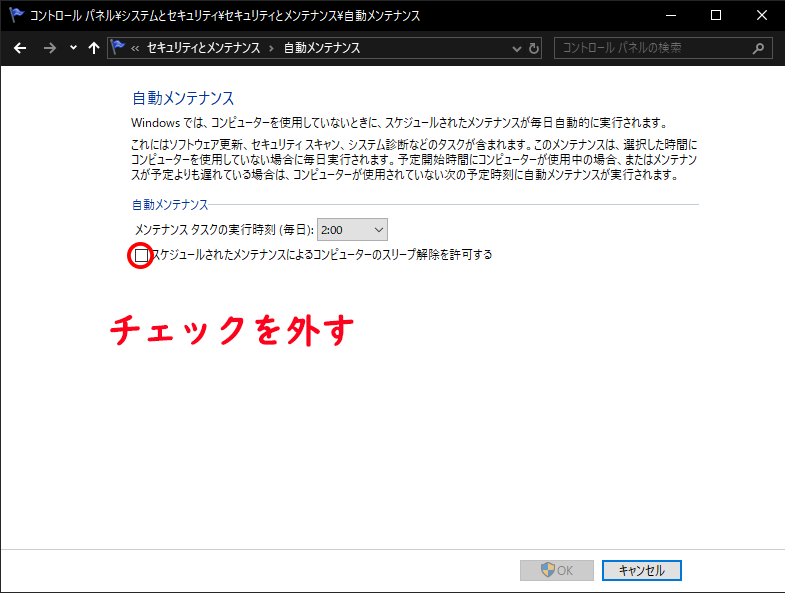Go up one level with up arrow
The image size is (785, 593).
pos(94,48)
